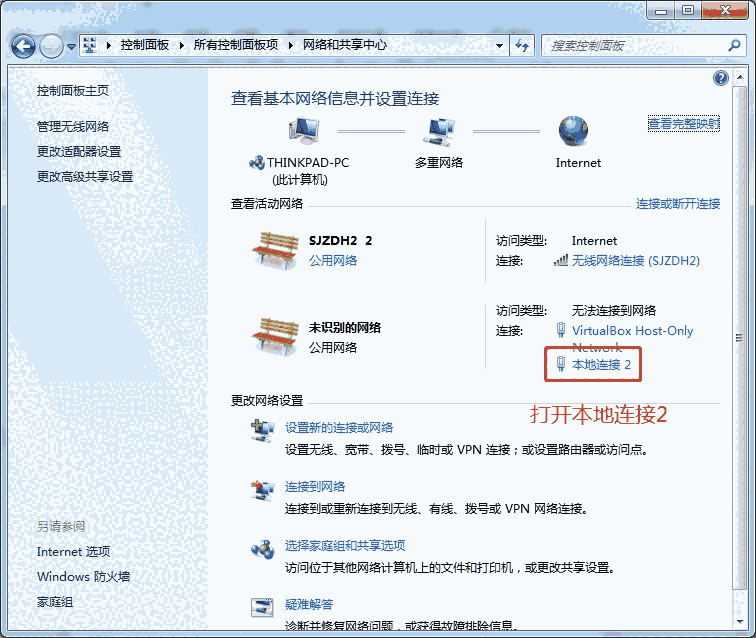This screenshot has height=638, width=756.
Task: Click the 连接或断开连接 link
Action: pyautogui.click(x=677, y=203)
